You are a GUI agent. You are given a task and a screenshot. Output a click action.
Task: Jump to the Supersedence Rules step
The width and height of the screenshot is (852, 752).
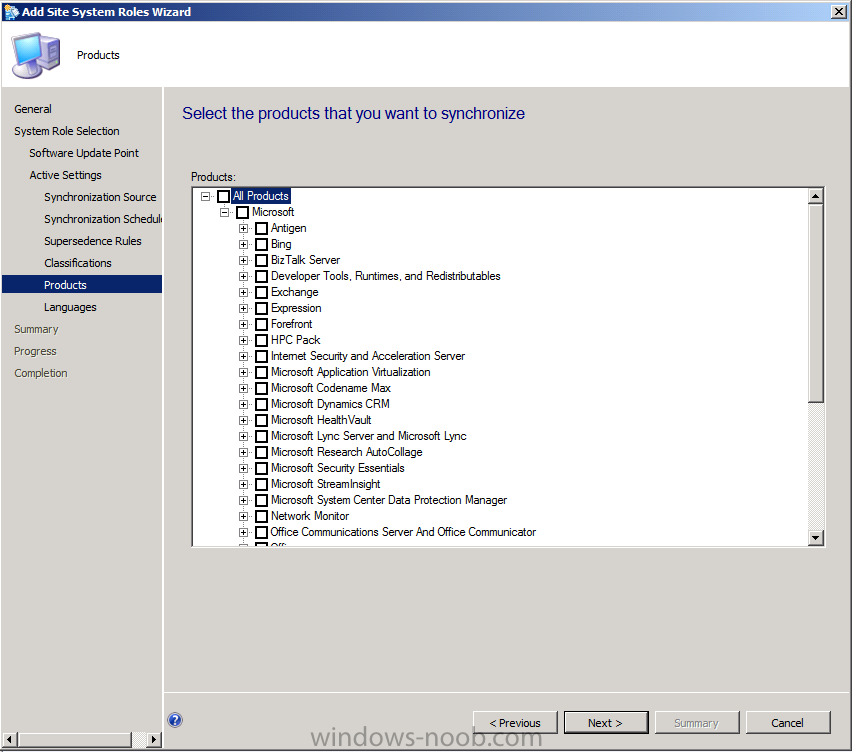click(93, 241)
